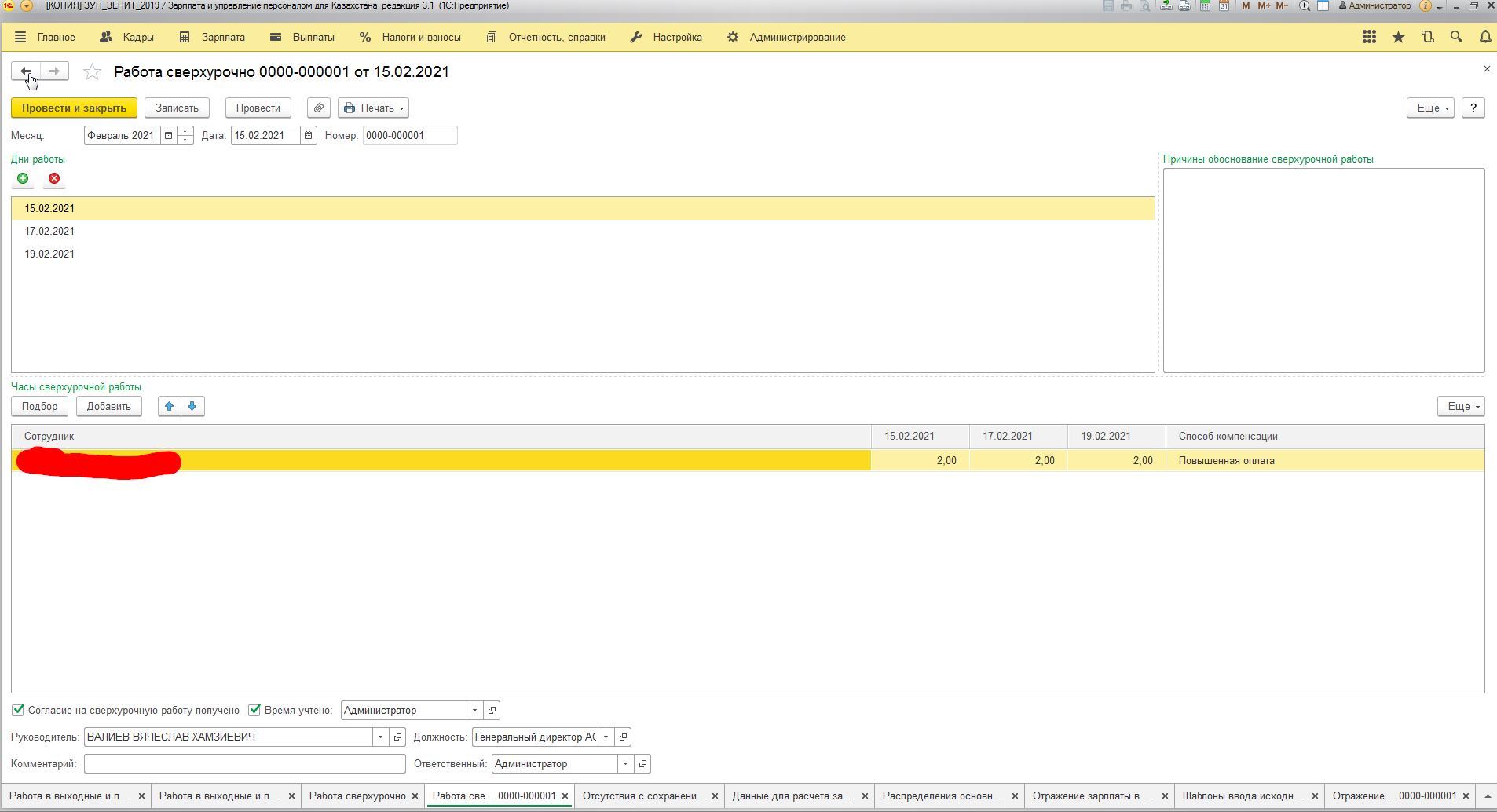This screenshot has width=1497, height=812.
Task: Open calendar picker for Месяц field
Action: click(x=168, y=135)
